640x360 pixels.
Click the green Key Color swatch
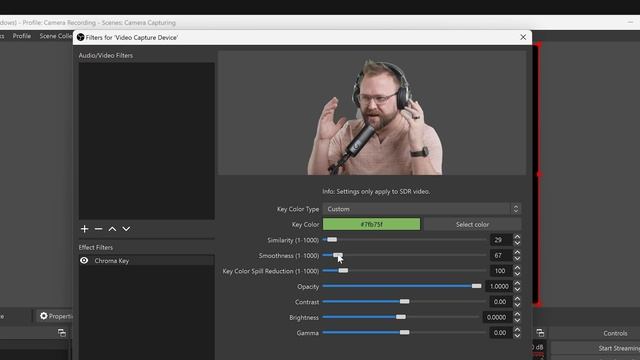point(371,224)
